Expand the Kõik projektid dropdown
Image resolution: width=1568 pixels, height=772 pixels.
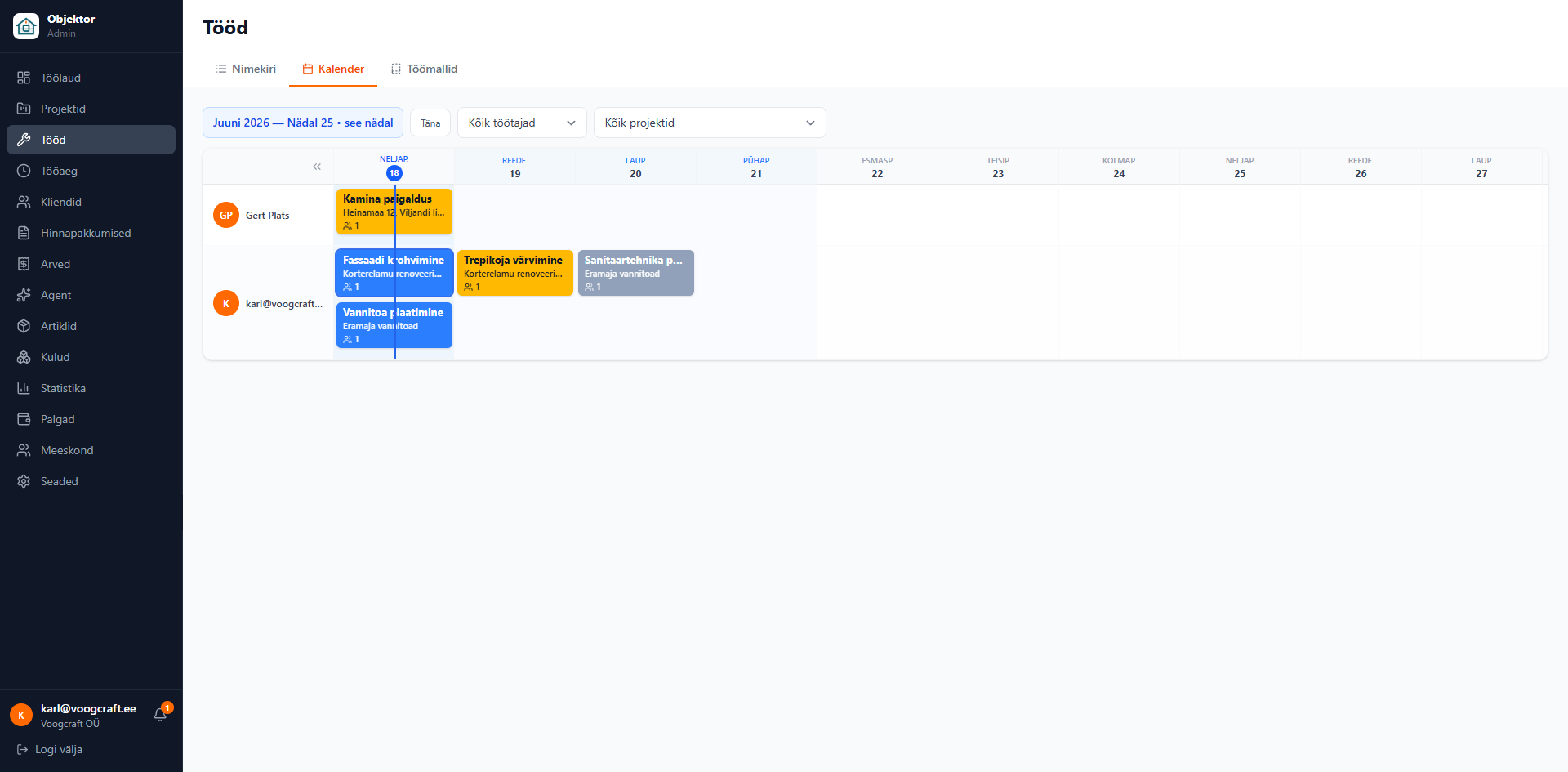[710, 123]
